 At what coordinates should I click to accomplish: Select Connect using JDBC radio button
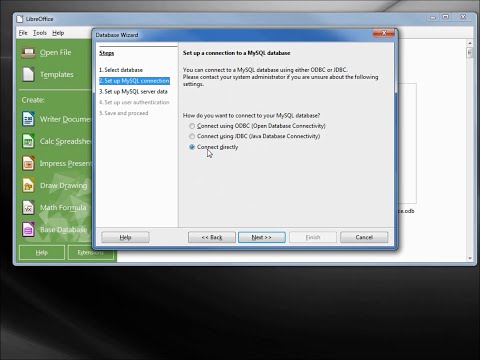pos(192,136)
